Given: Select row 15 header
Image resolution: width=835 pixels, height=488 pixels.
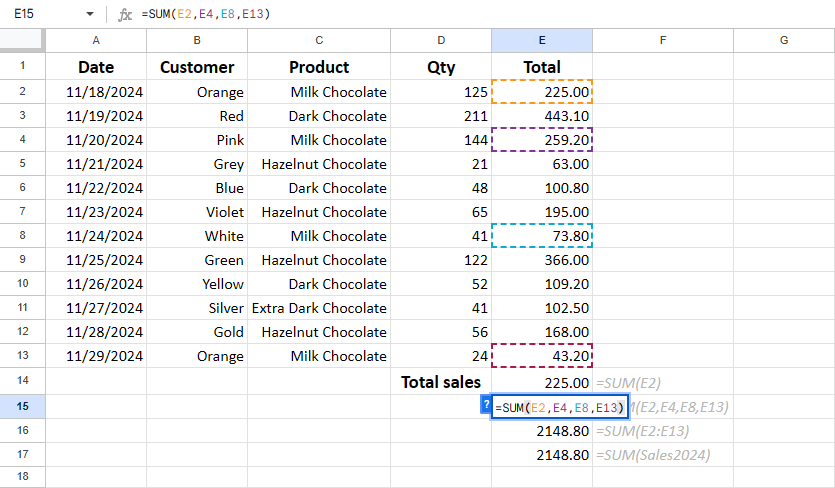Looking at the screenshot, I should point(23,406).
